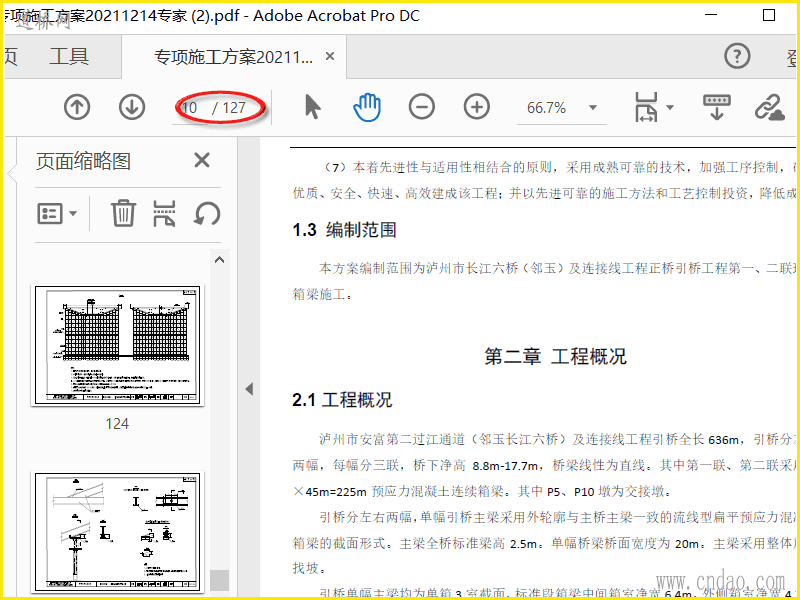
Task: Click the thumbnail panel print pages icon
Action: [x=165, y=213]
